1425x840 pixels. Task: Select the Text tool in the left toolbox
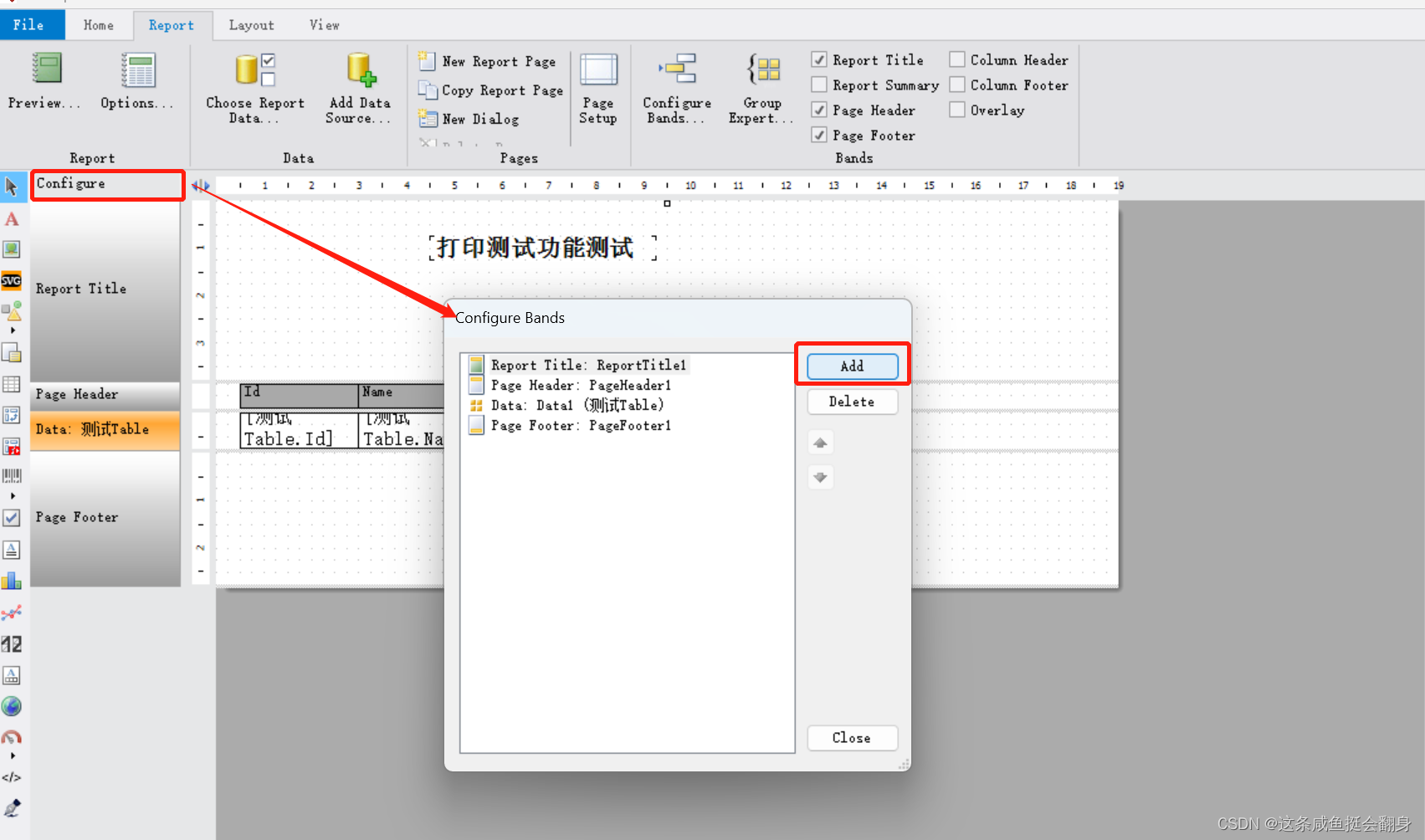tap(12, 219)
